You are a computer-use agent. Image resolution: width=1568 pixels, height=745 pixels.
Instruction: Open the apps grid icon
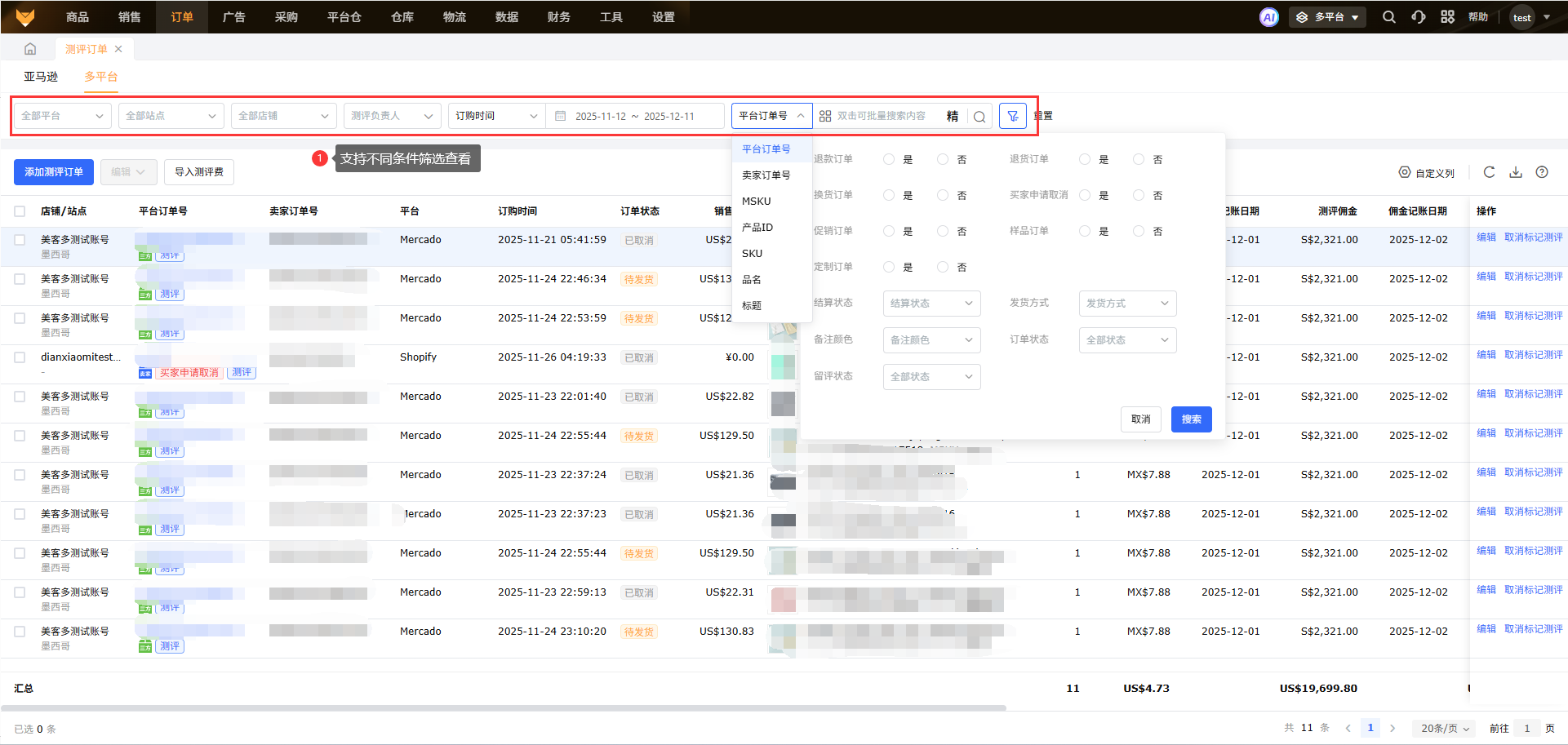click(1447, 17)
